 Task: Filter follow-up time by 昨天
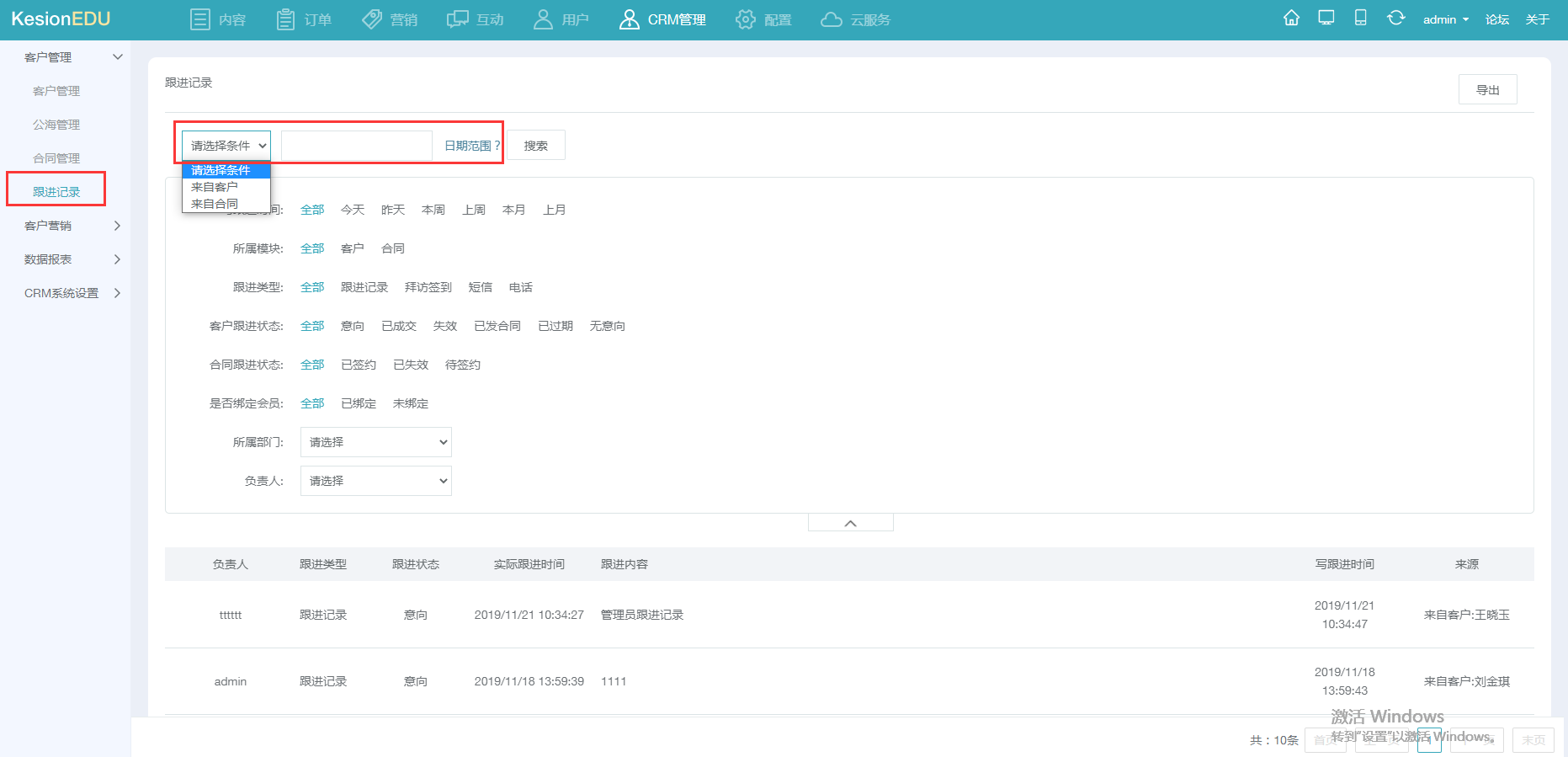click(393, 210)
